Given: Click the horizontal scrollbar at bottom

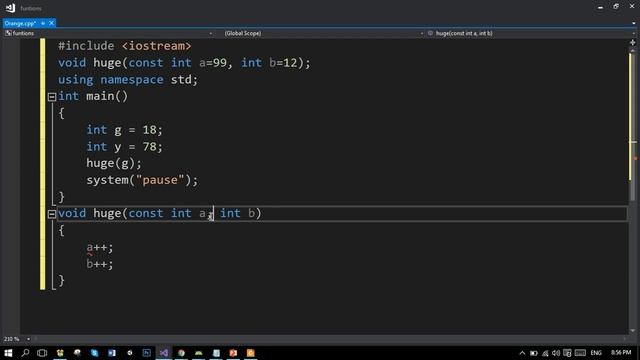Looking at the screenshot, I should (x=331, y=339).
